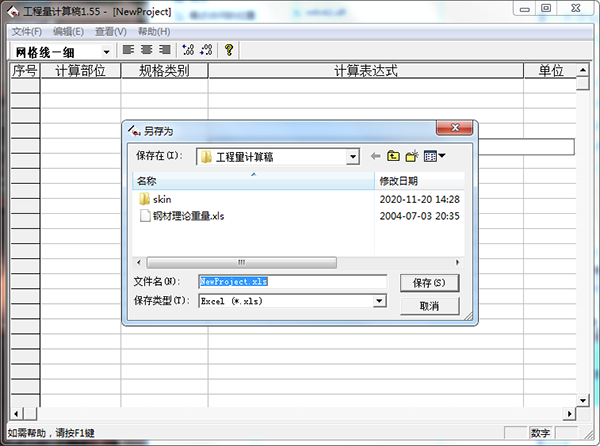
Task: Click the 取消 cancel button
Action: 429,306
